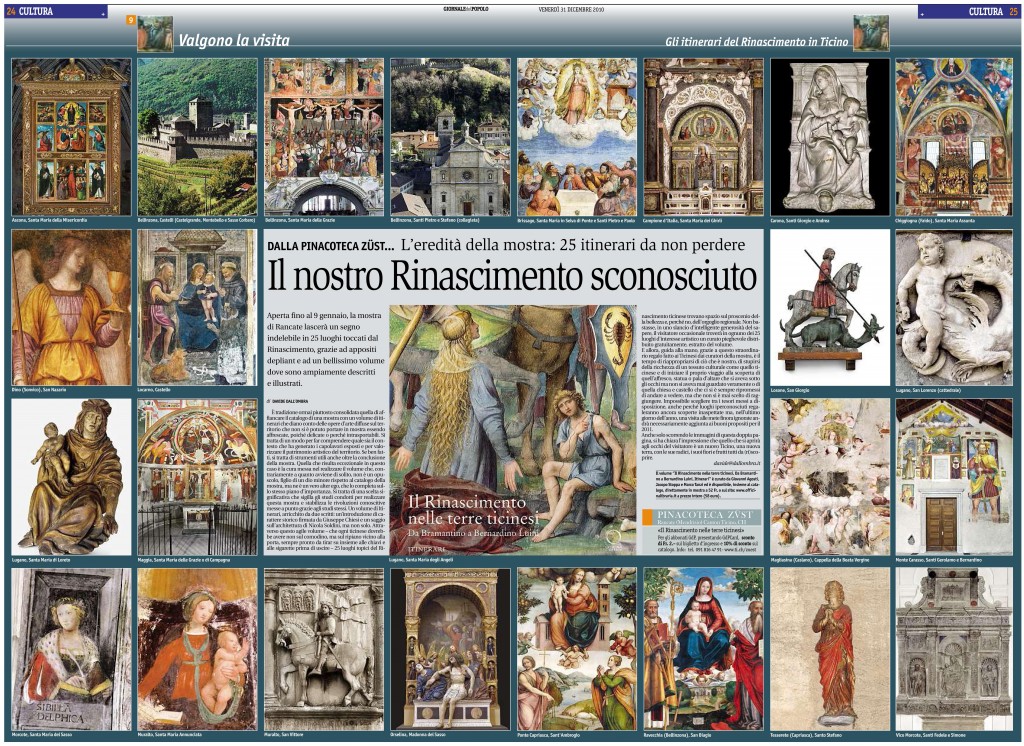Screen dimensions: 1024x746
Task: Open the Magliasina angels ceiling fresco
Action: click(x=830, y=477)
